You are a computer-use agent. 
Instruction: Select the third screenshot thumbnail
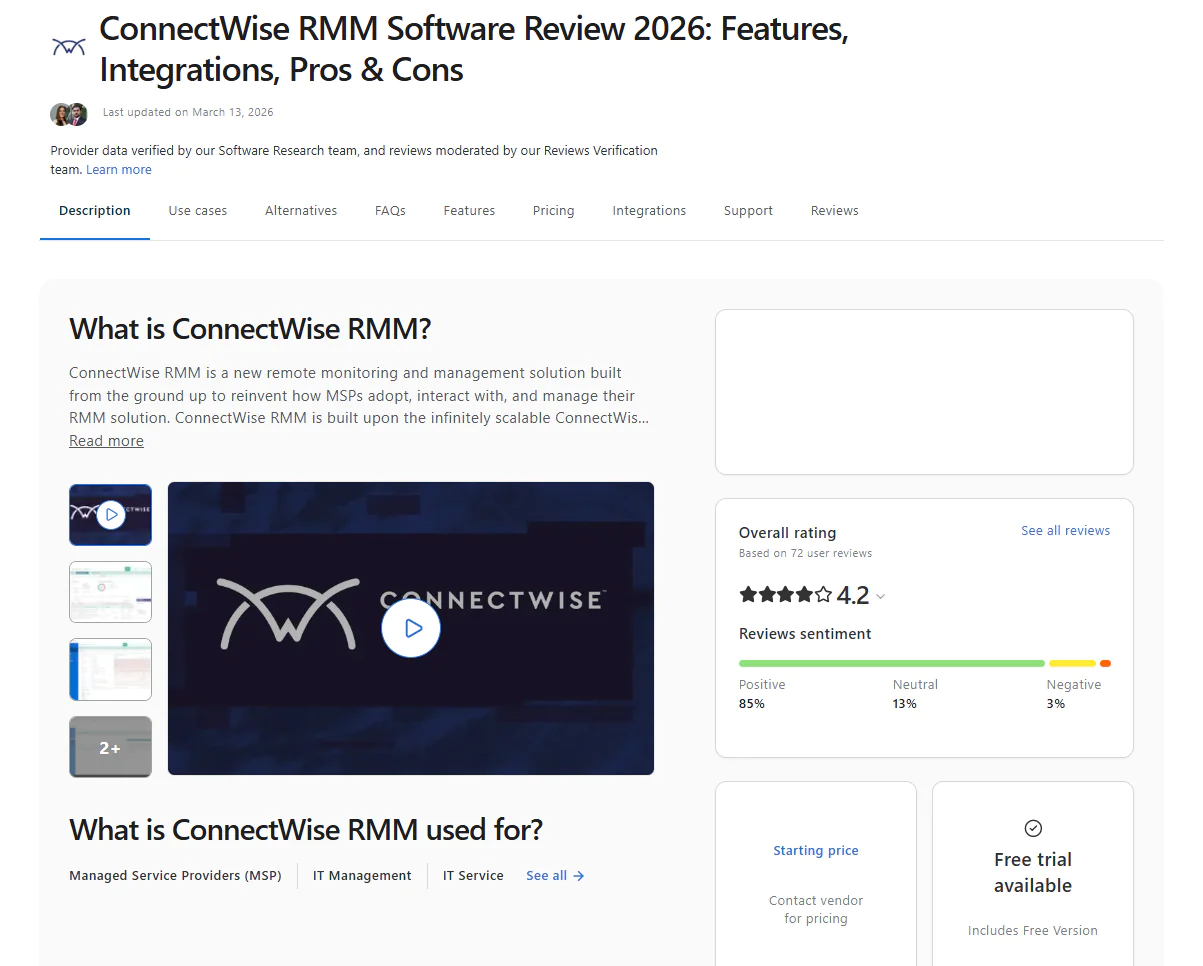click(110, 669)
